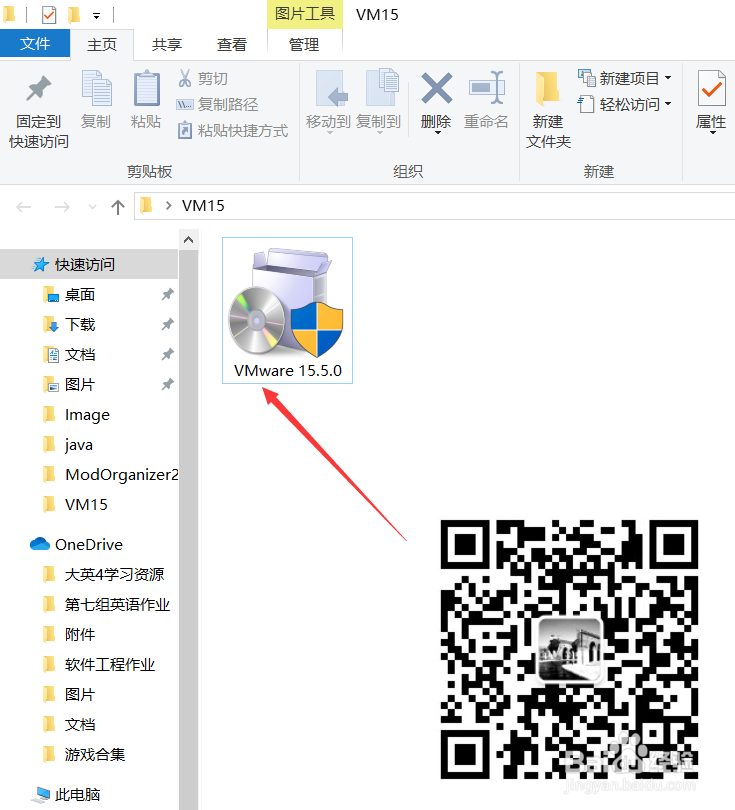
Task: Open recent locations dropdown chevron
Action: tap(92, 207)
